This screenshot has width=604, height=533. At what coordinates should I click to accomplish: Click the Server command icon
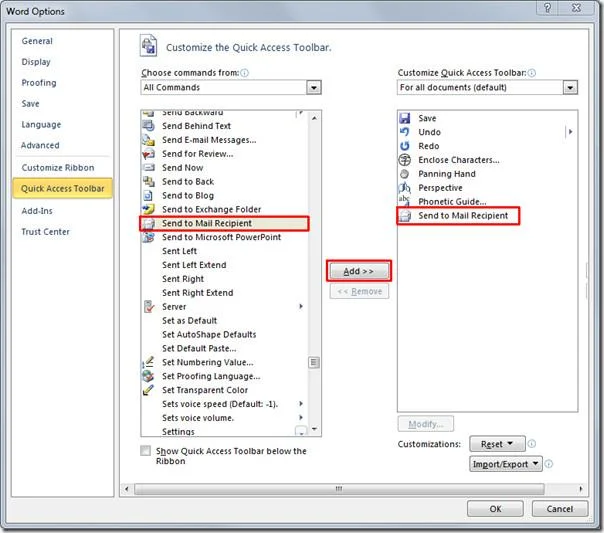coord(148,307)
